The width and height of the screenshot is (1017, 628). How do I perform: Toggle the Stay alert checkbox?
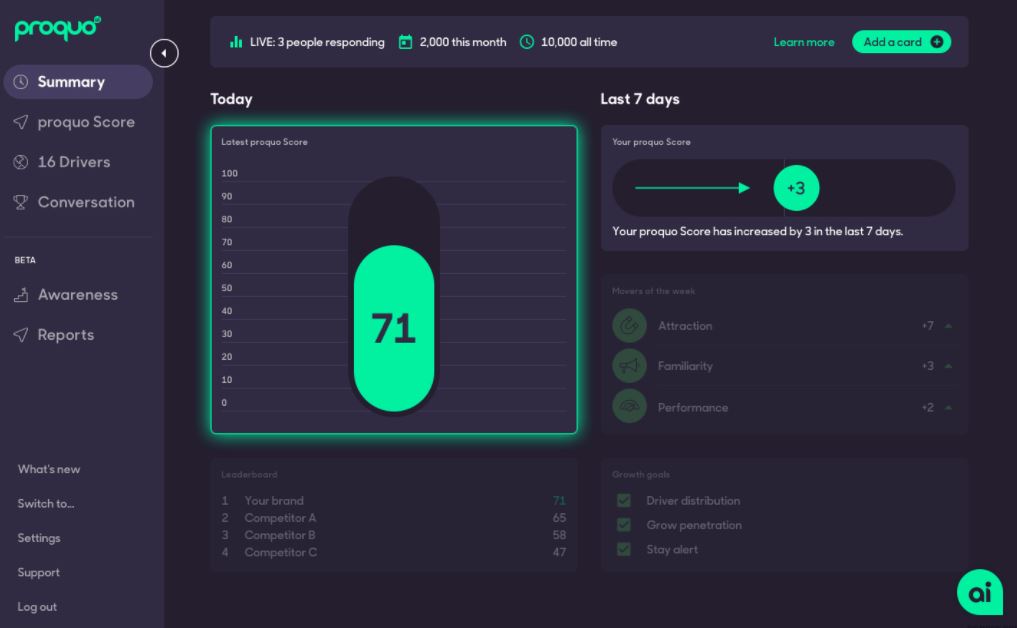coord(623,550)
